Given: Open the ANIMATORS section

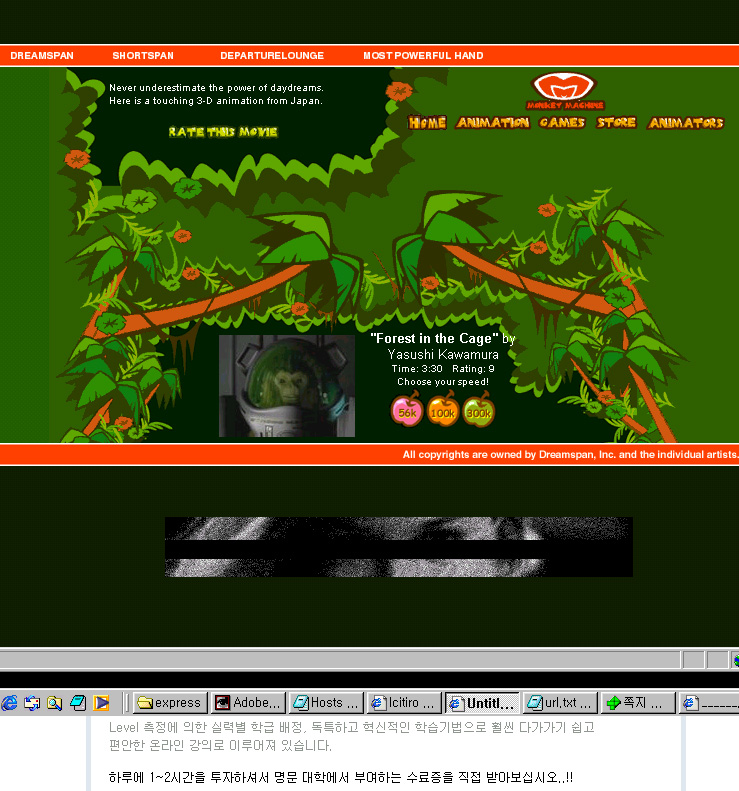Looking at the screenshot, I should tap(686, 123).
